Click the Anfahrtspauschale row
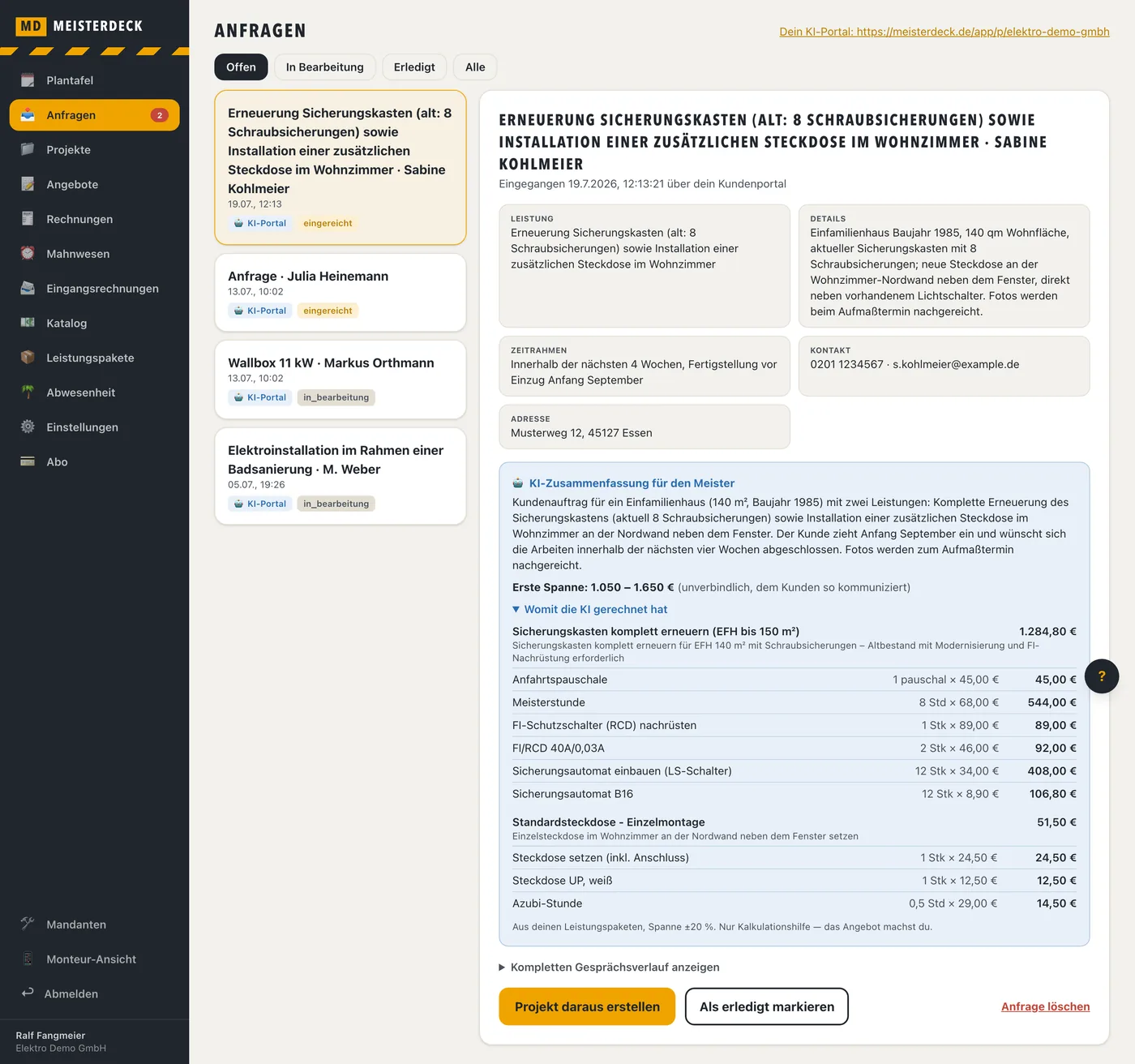 (794, 680)
